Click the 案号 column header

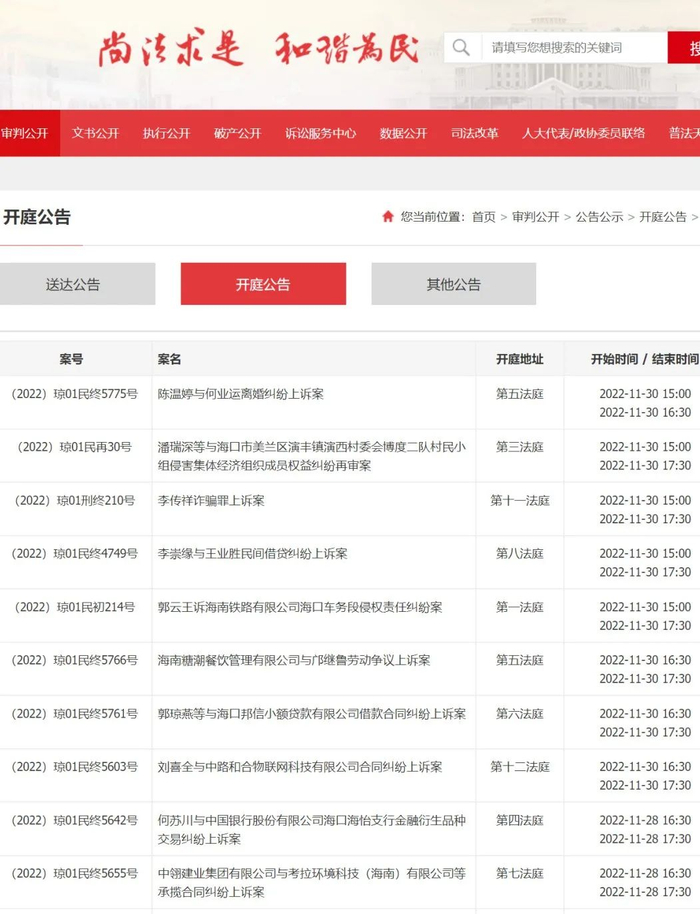coord(71,359)
